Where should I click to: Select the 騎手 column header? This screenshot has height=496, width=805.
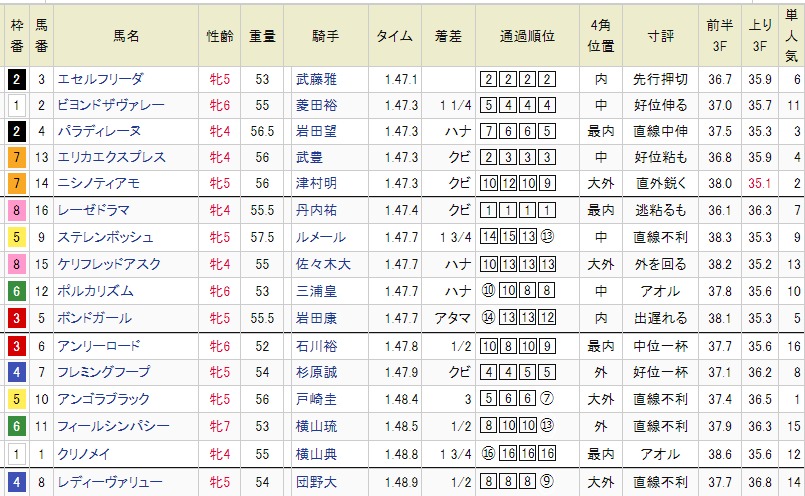(x=326, y=35)
